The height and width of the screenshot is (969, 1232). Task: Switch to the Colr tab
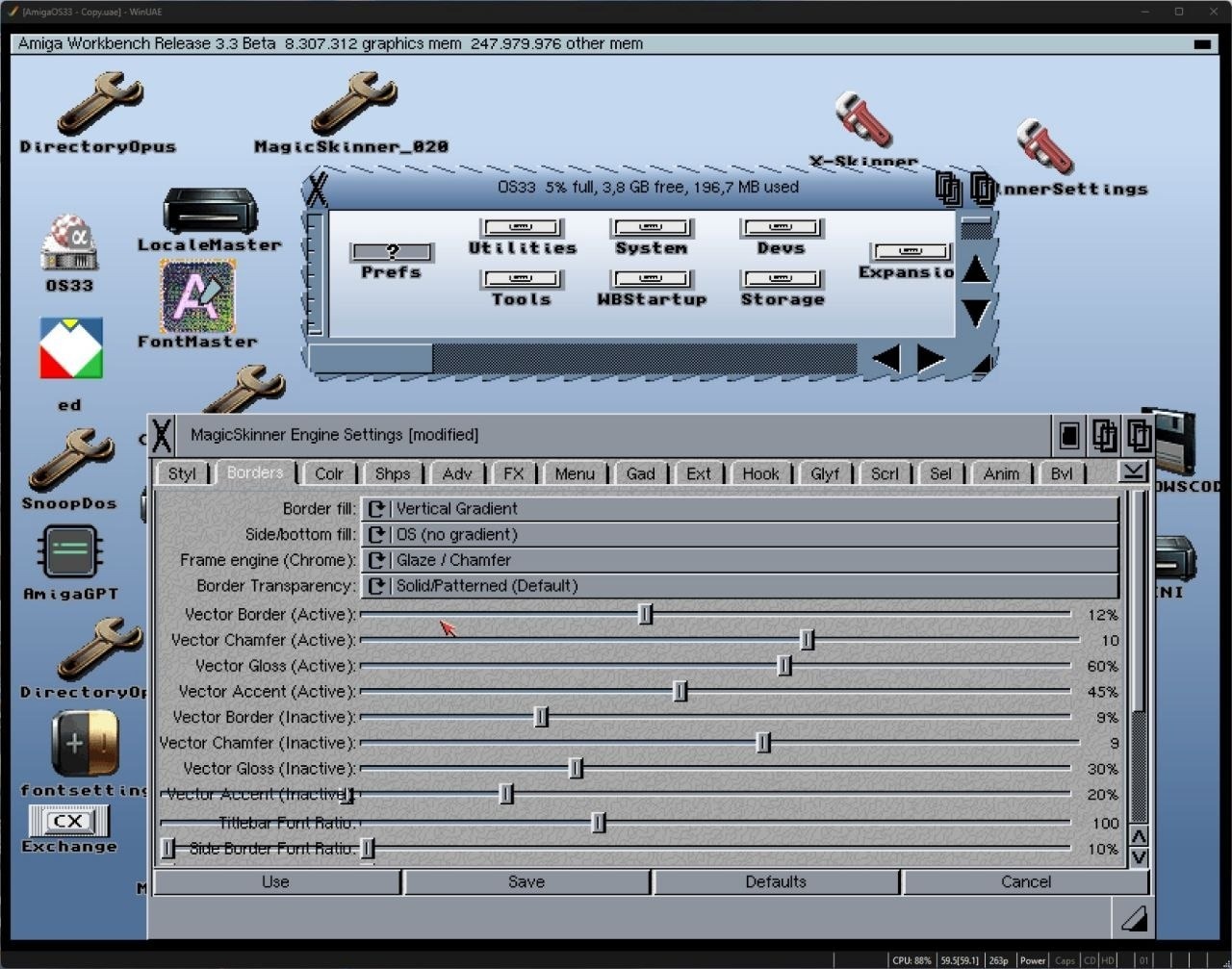[329, 473]
